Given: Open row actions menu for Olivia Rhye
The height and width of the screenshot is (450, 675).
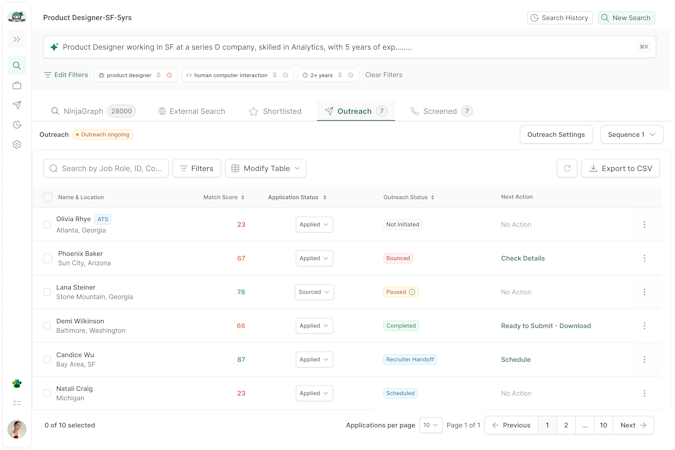Looking at the screenshot, I should point(644,225).
